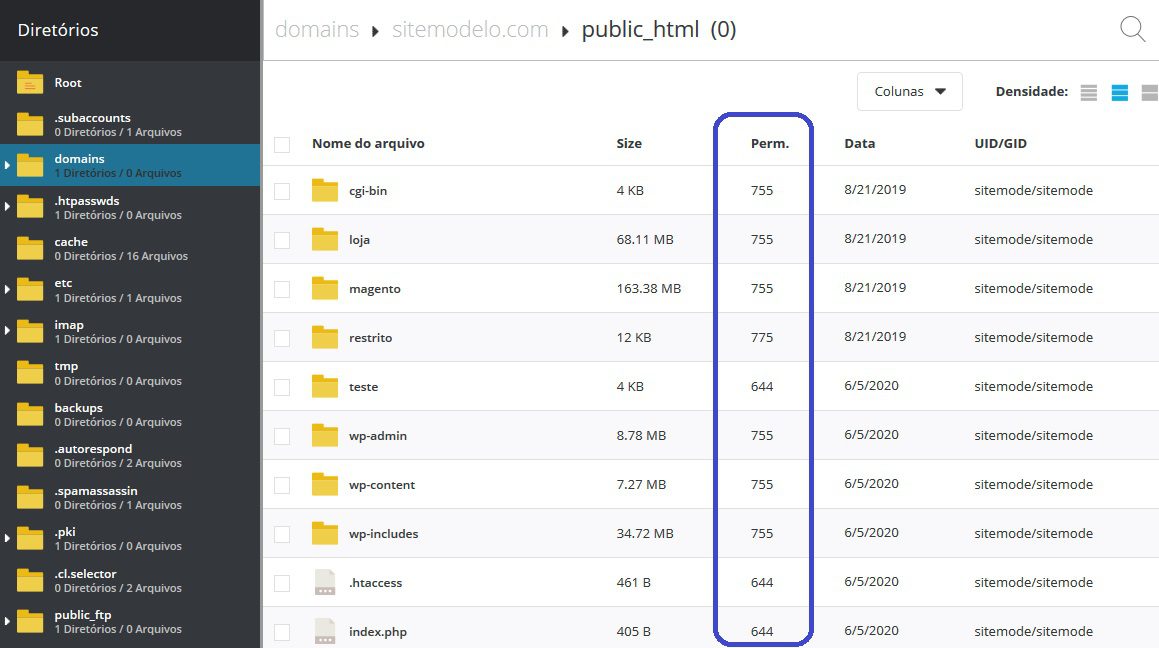This screenshot has height=648, width=1159.
Task: Open the search magnifier icon
Action: coord(1132,30)
